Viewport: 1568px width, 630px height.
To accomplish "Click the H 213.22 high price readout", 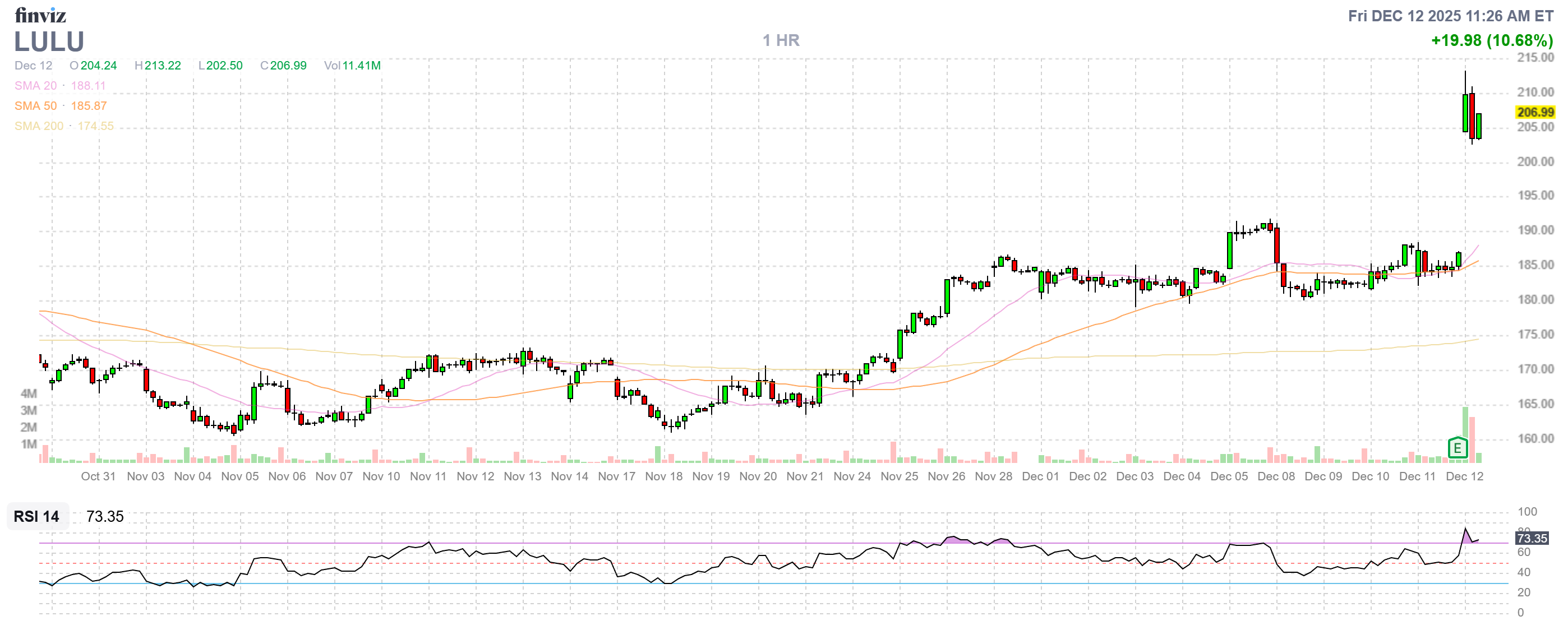I will (x=158, y=66).
